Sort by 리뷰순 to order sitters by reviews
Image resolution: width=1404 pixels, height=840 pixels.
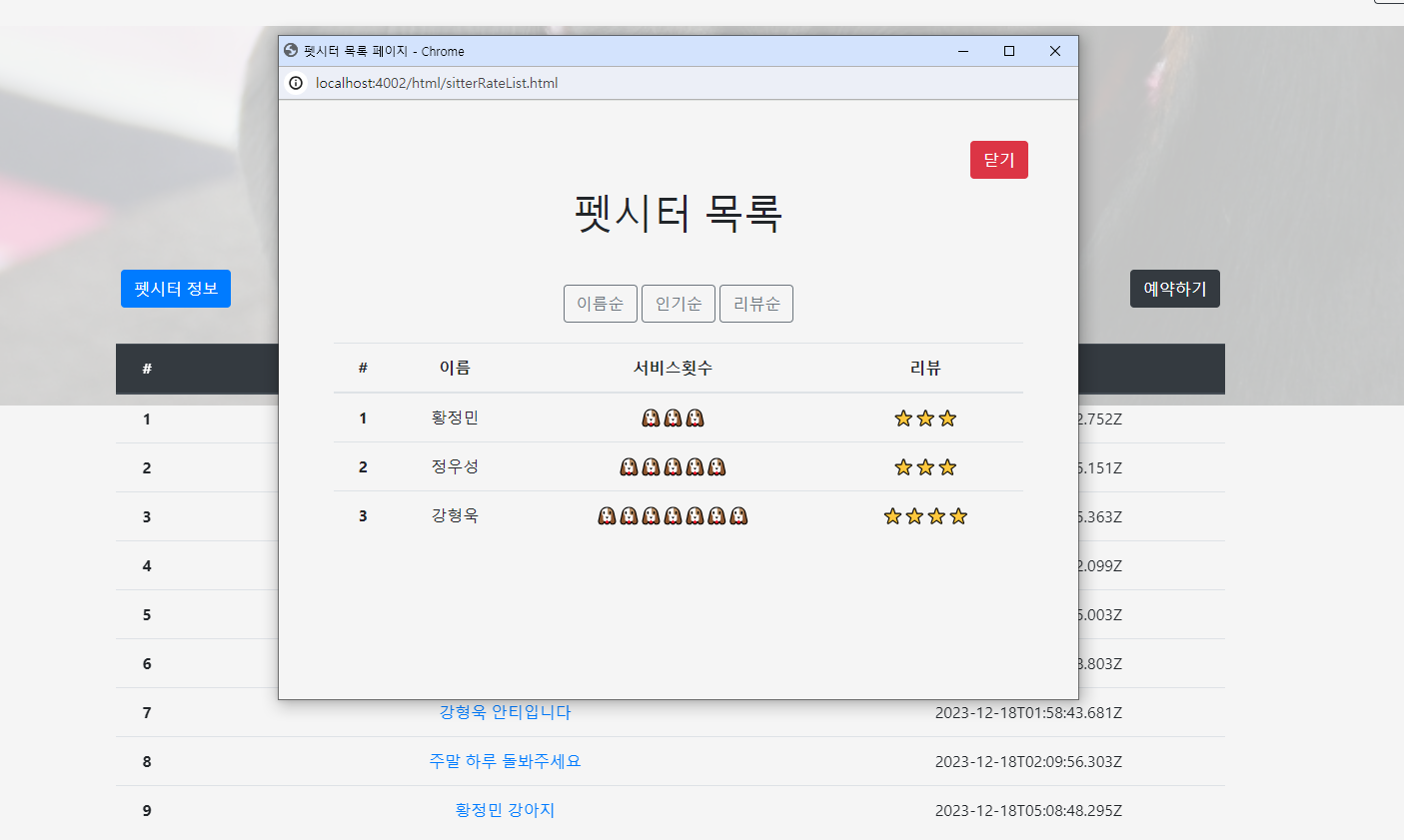click(755, 304)
